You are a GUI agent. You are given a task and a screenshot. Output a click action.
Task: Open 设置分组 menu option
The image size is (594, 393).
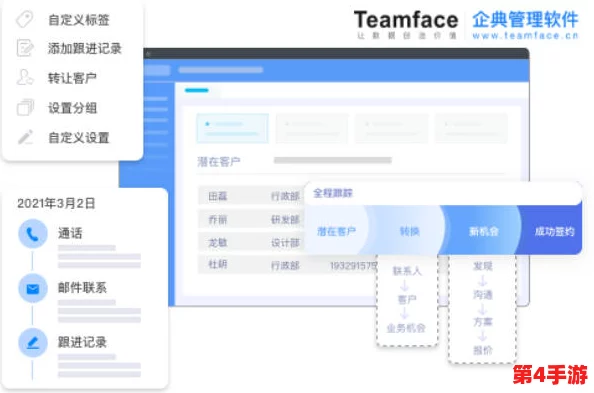[x=72, y=108]
